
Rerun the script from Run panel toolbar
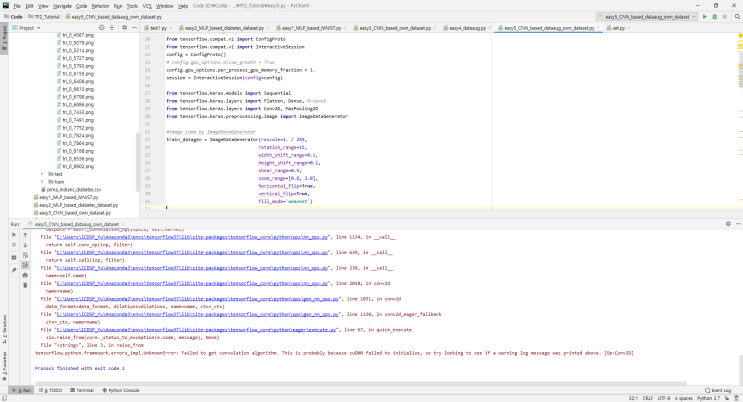pos(13,234)
